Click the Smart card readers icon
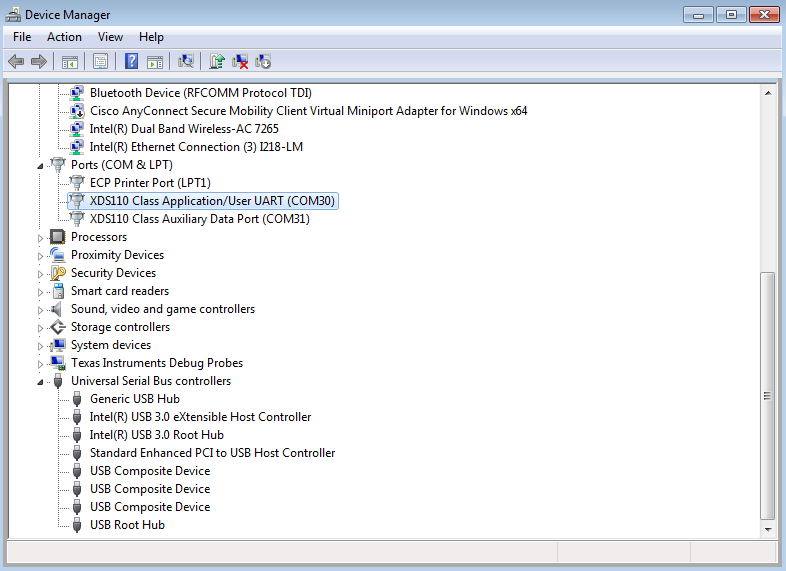 coord(59,291)
